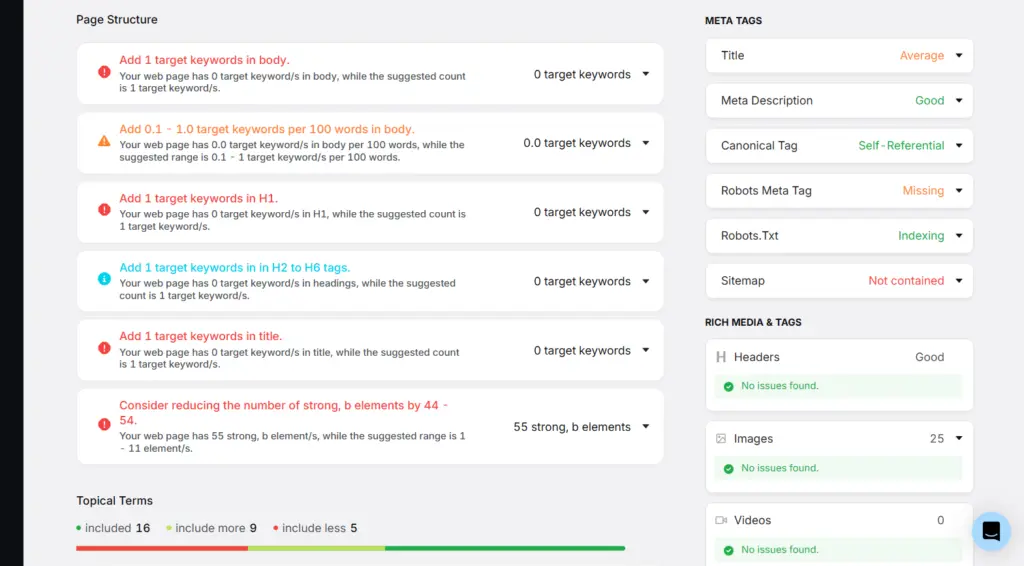
Task: Click the 'include less 5' legend item
Action: click(315, 528)
